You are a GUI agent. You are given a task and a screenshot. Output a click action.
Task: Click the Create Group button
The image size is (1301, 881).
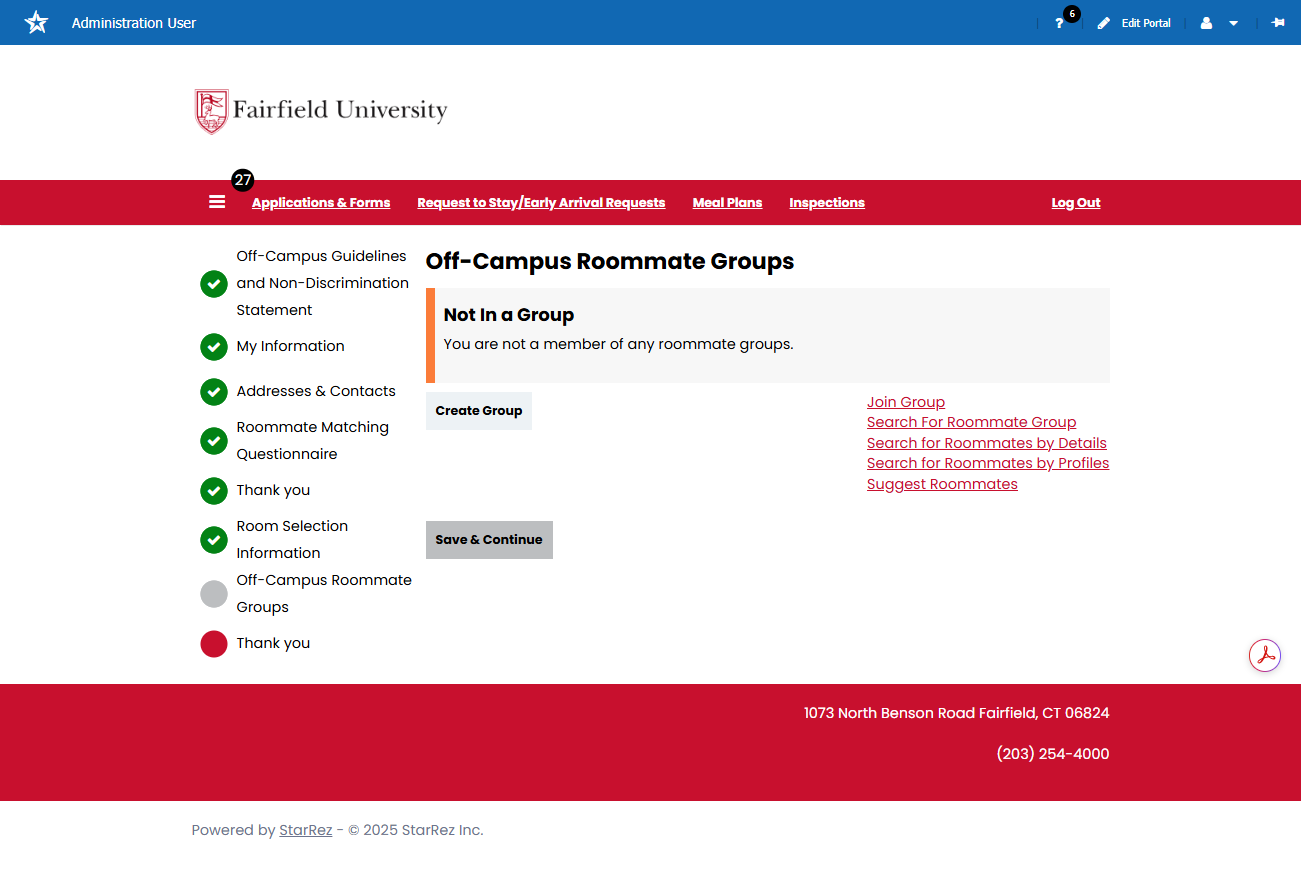[x=479, y=411]
